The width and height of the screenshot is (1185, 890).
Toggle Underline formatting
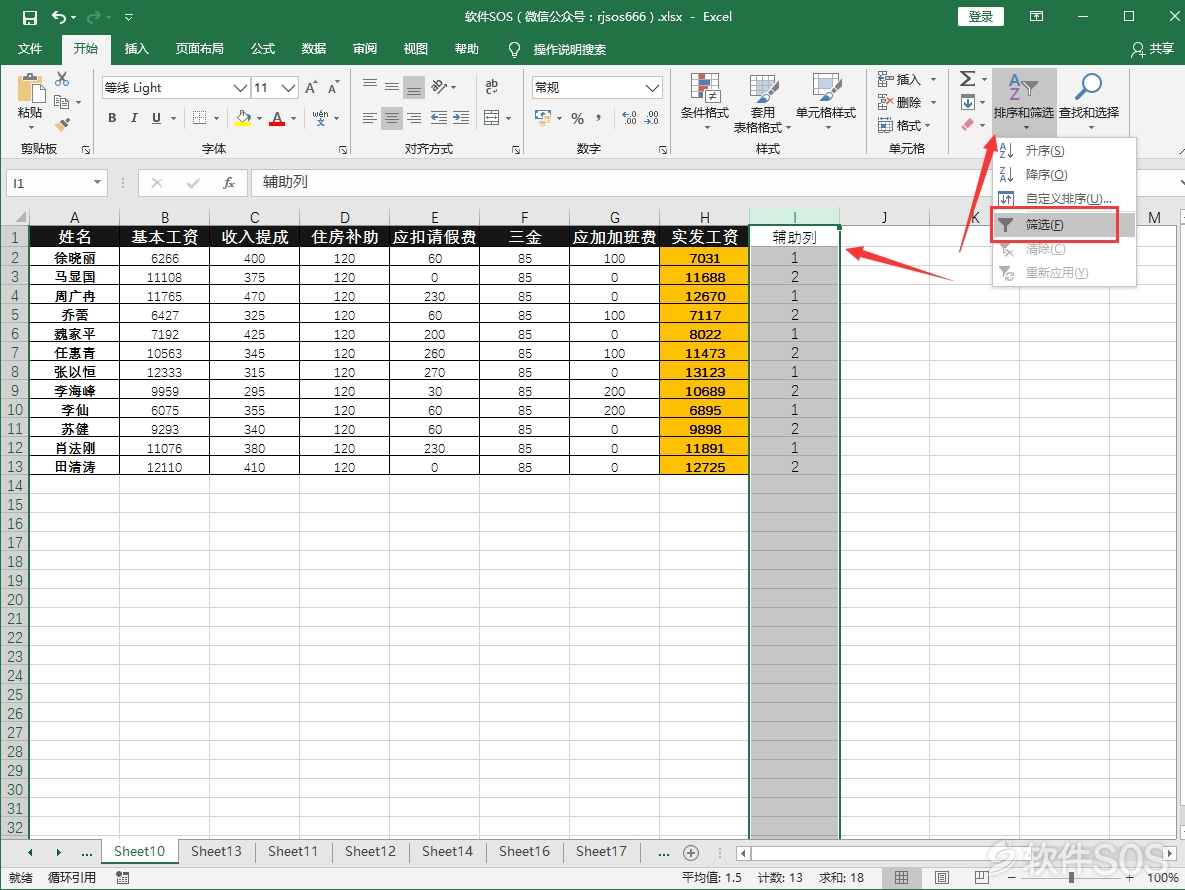pyautogui.click(x=156, y=118)
